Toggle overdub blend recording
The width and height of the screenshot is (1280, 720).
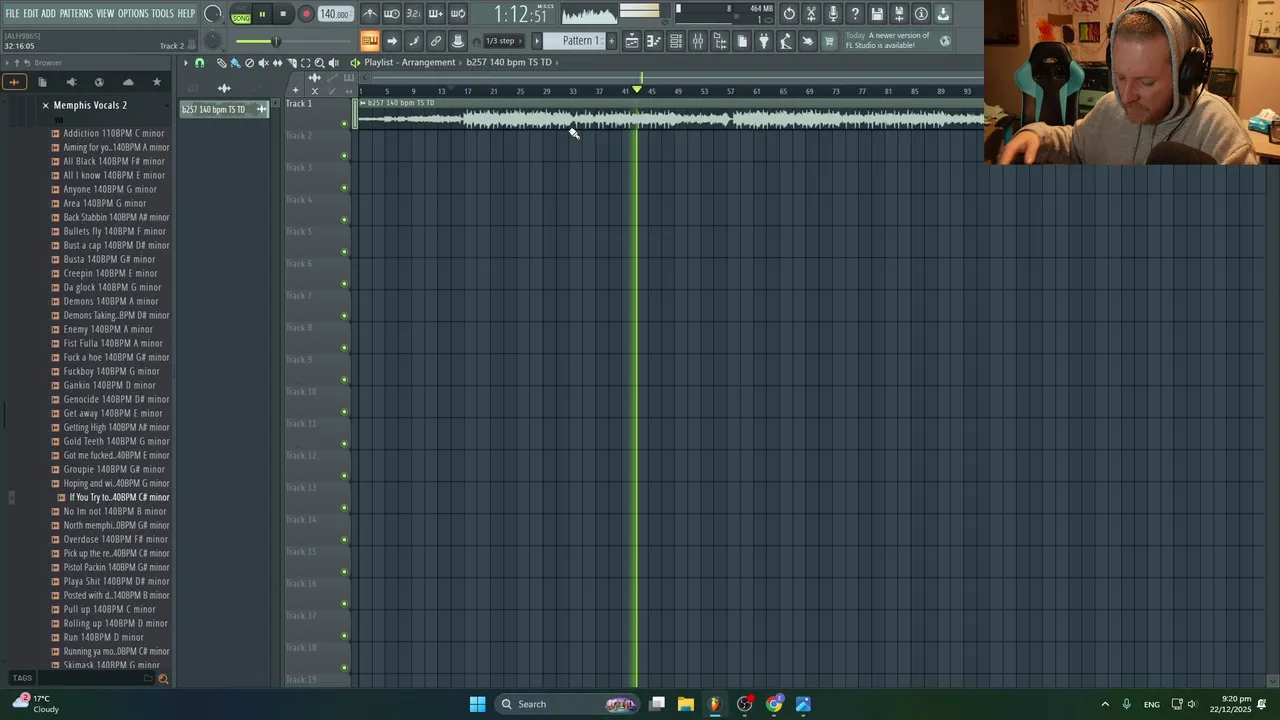click(x=435, y=14)
